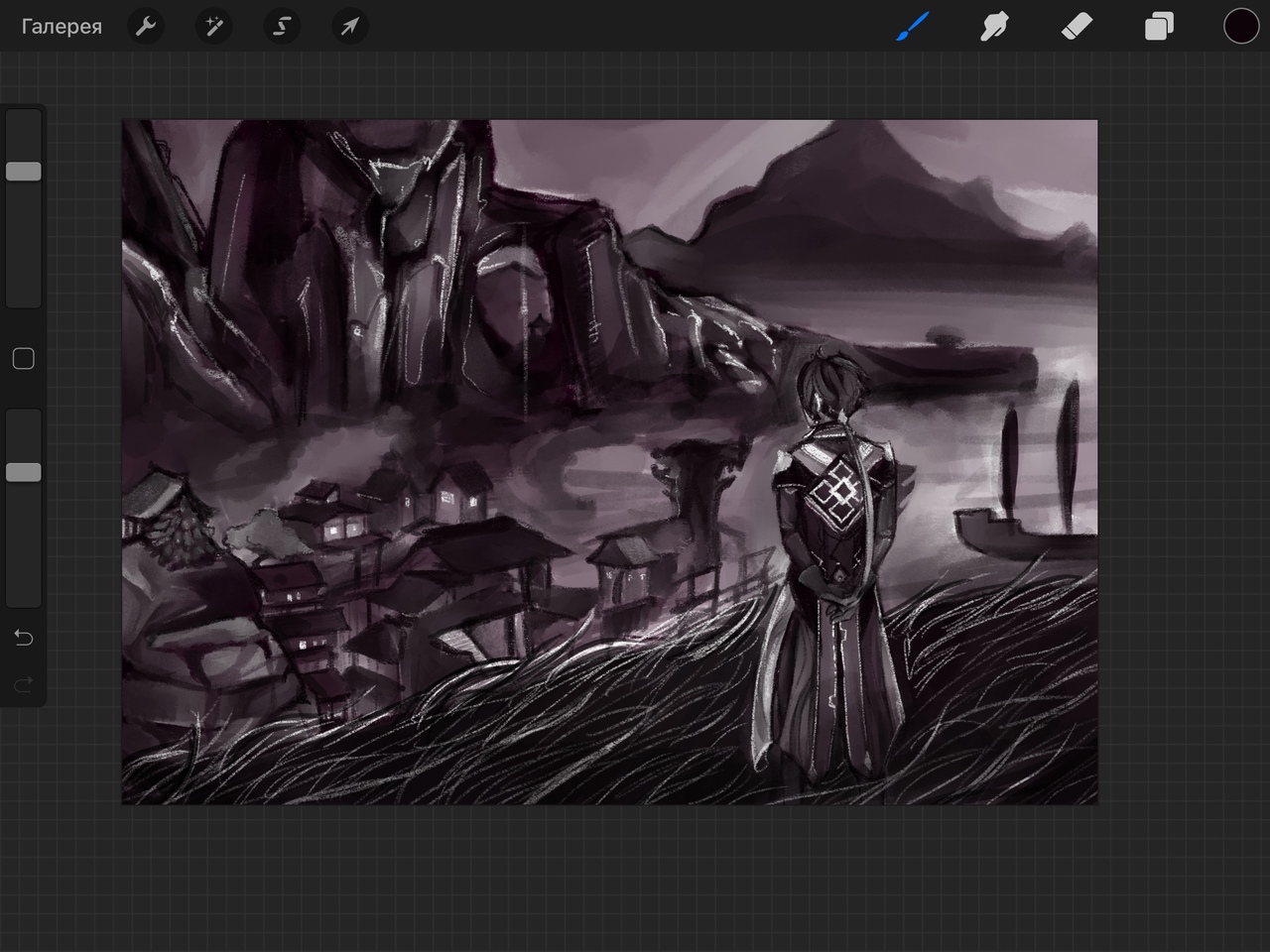Activate the Transform arrow tool

click(349, 27)
